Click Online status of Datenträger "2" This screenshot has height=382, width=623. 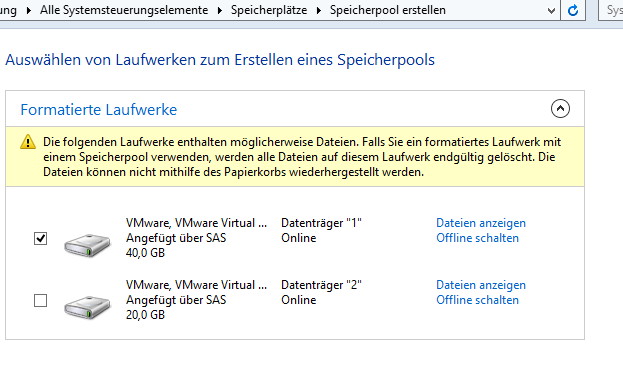(x=298, y=300)
